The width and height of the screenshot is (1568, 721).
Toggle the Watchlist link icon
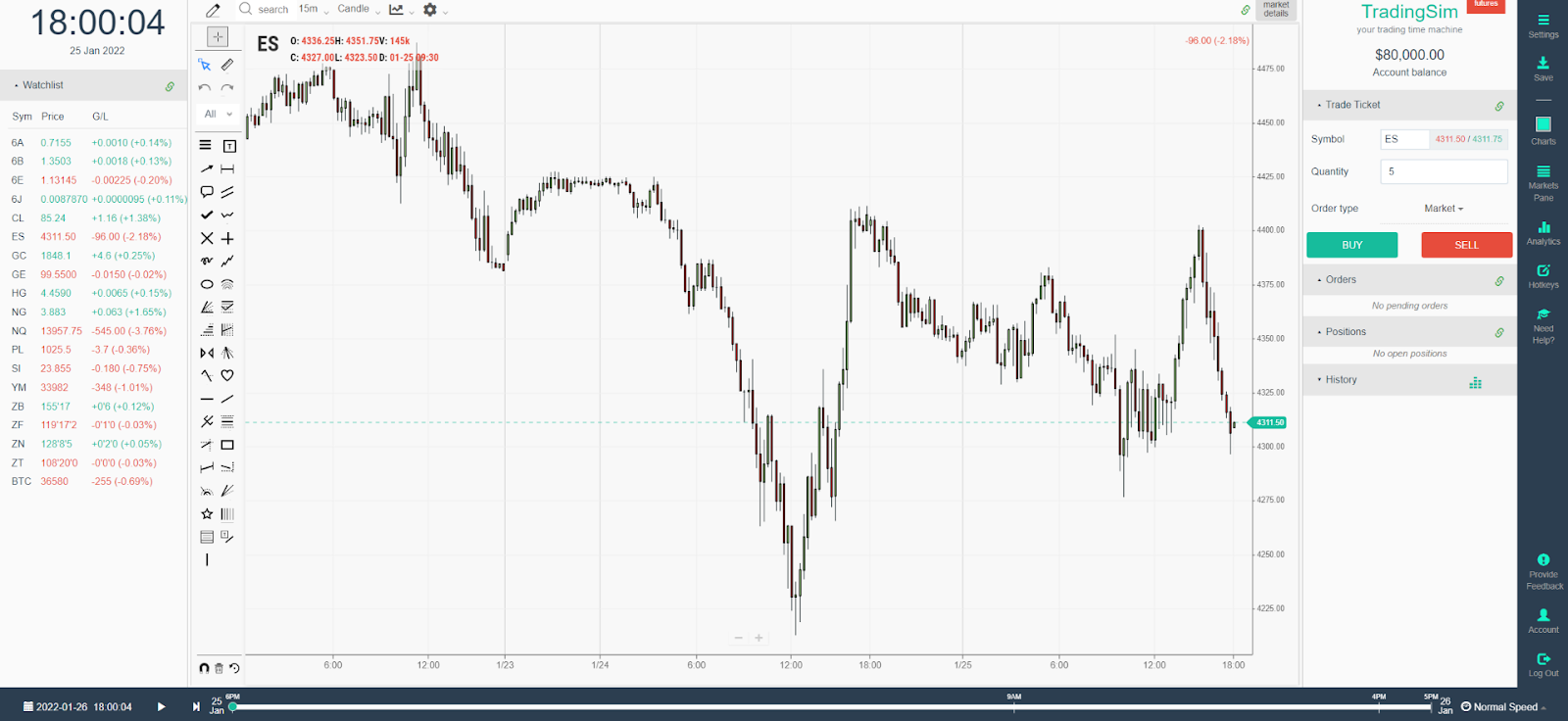point(170,86)
